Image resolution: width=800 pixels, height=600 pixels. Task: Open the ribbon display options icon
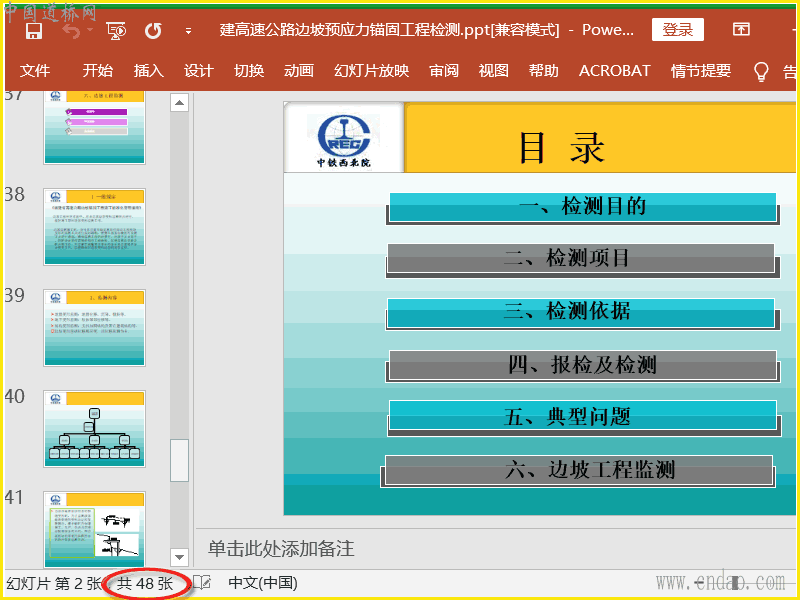pyautogui.click(x=741, y=30)
